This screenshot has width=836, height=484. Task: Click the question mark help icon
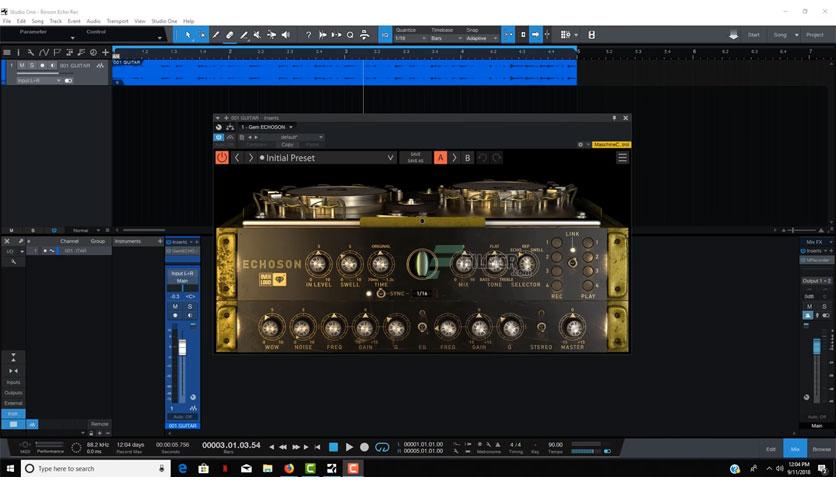tap(308, 35)
